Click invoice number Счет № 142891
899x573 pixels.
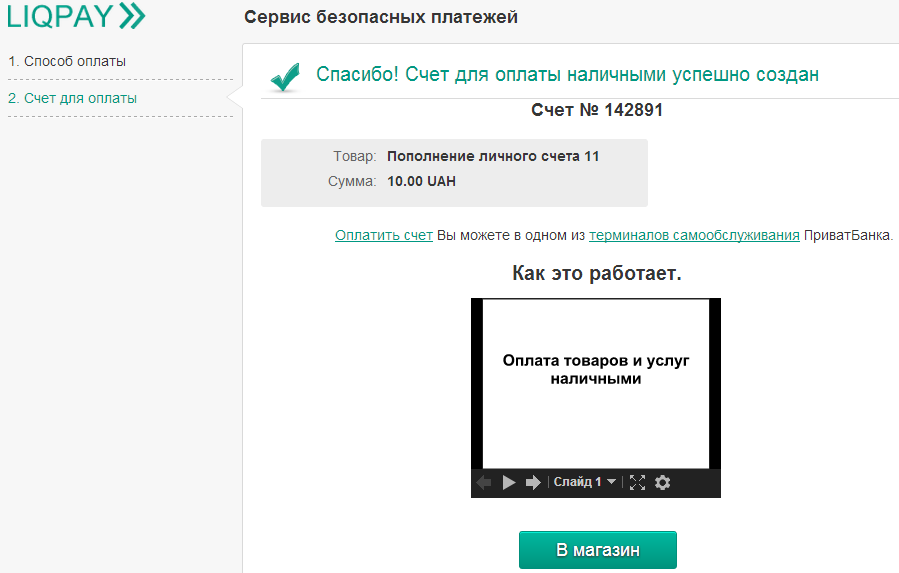597,110
